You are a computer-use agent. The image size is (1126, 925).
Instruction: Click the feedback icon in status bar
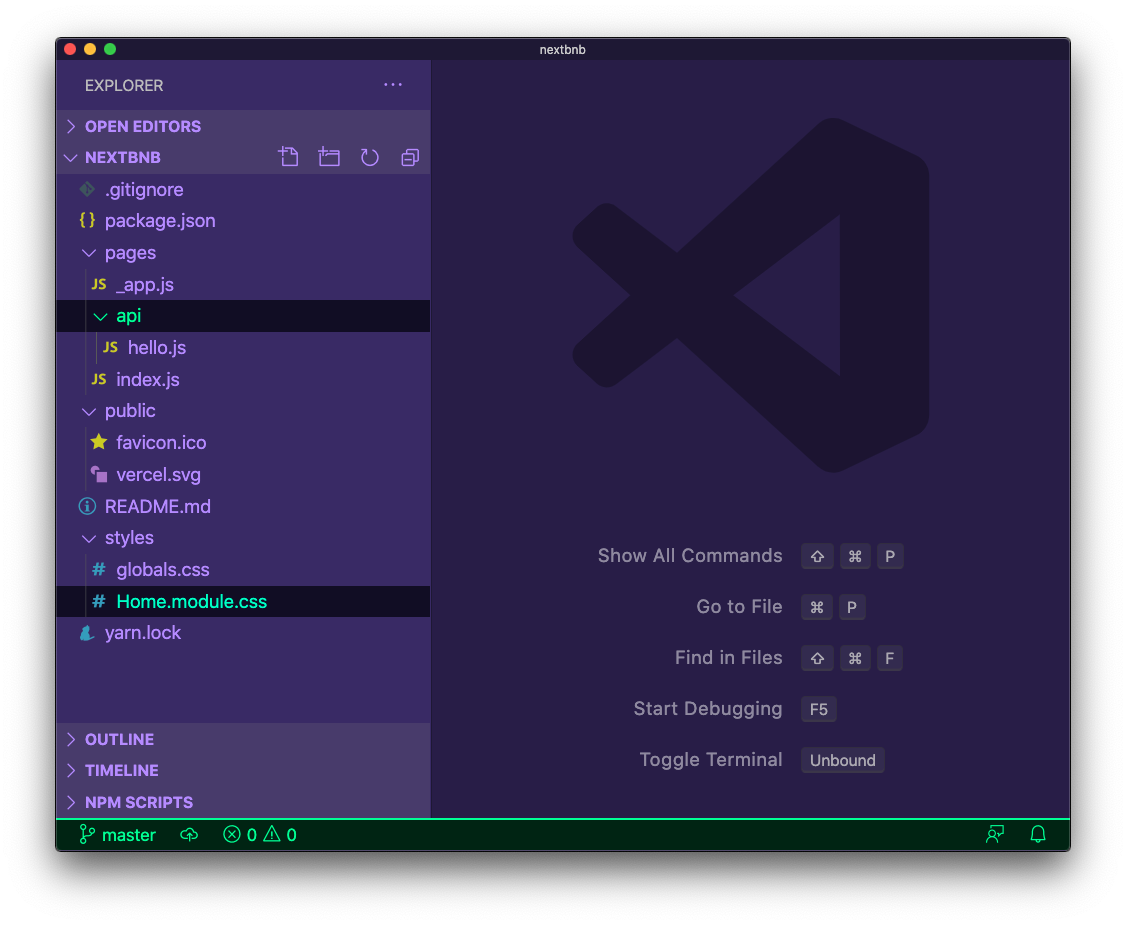coord(995,835)
